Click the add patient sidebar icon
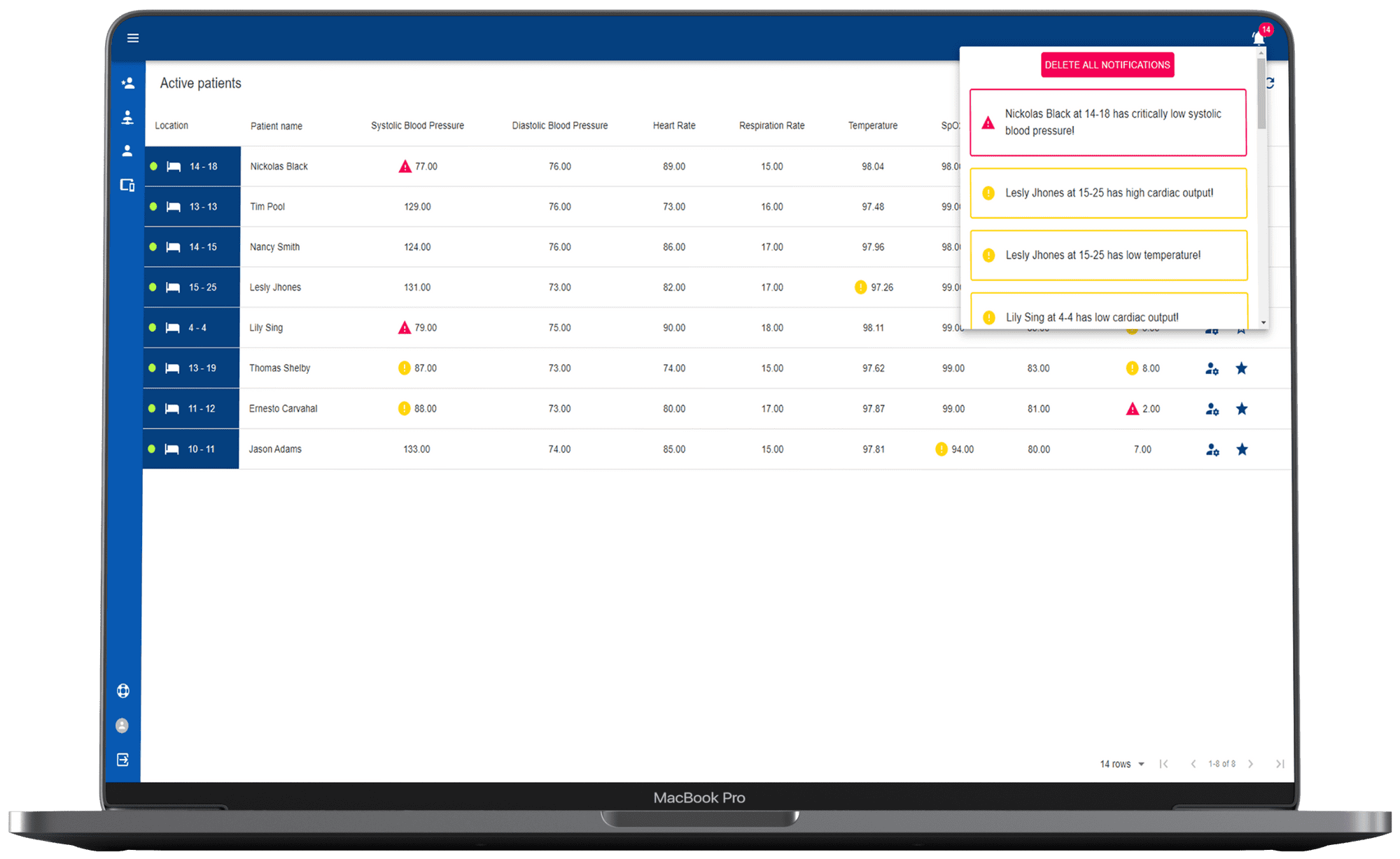1400x859 pixels. click(127, 83)
